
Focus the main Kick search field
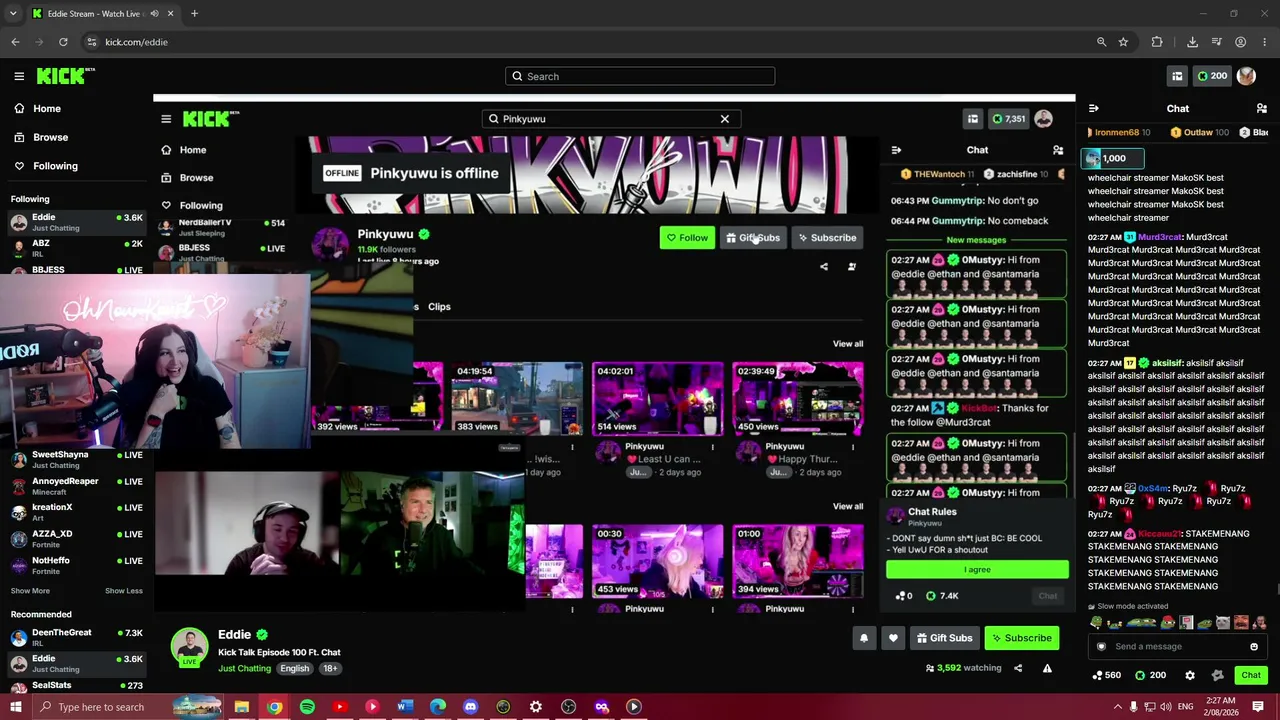click(640, 76)
